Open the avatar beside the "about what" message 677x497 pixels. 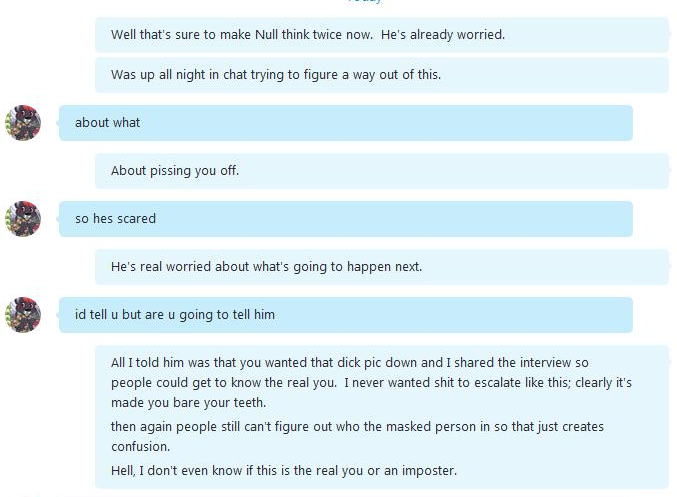coord(23,123)
